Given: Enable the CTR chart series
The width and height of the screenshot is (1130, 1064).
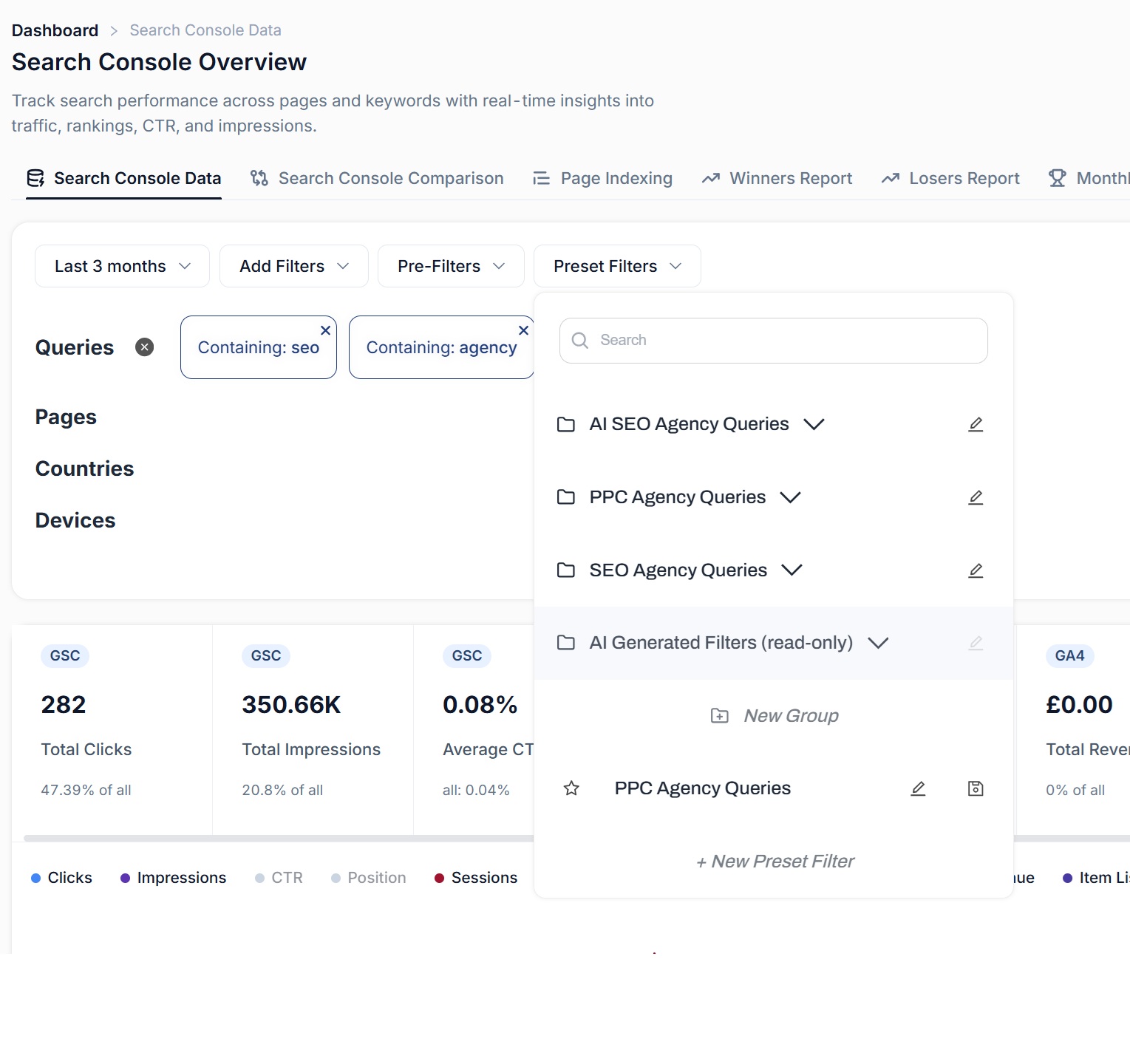Looking at the screenshot, I should pos(279,878).
